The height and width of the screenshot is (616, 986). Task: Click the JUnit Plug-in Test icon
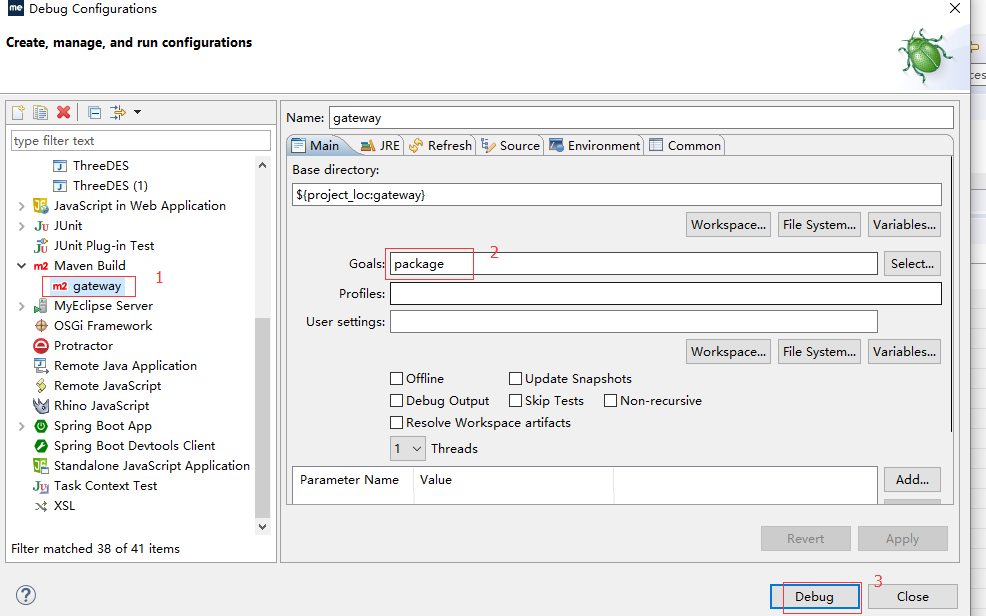[41, 246]
